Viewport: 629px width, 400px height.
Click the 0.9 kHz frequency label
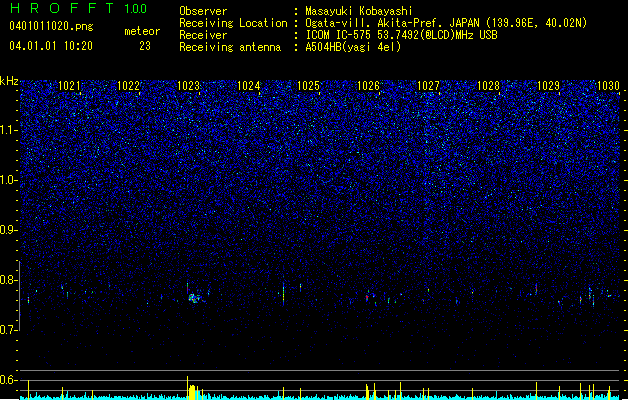[8, 230]
